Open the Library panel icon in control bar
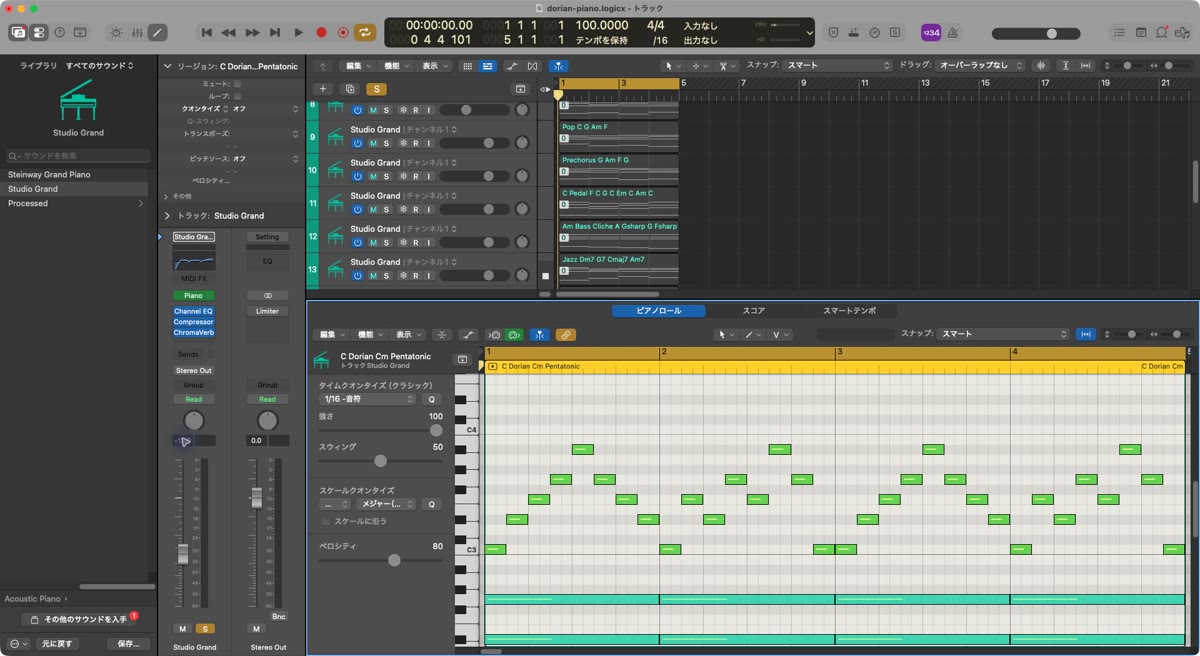This screenshot has width=1200, height=656. 18,32
